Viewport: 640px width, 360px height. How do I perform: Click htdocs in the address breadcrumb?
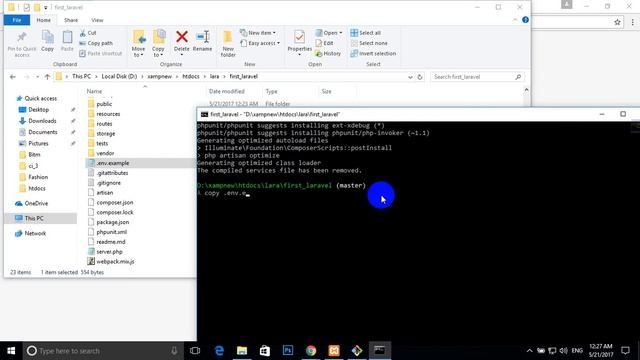click(191, 76)
